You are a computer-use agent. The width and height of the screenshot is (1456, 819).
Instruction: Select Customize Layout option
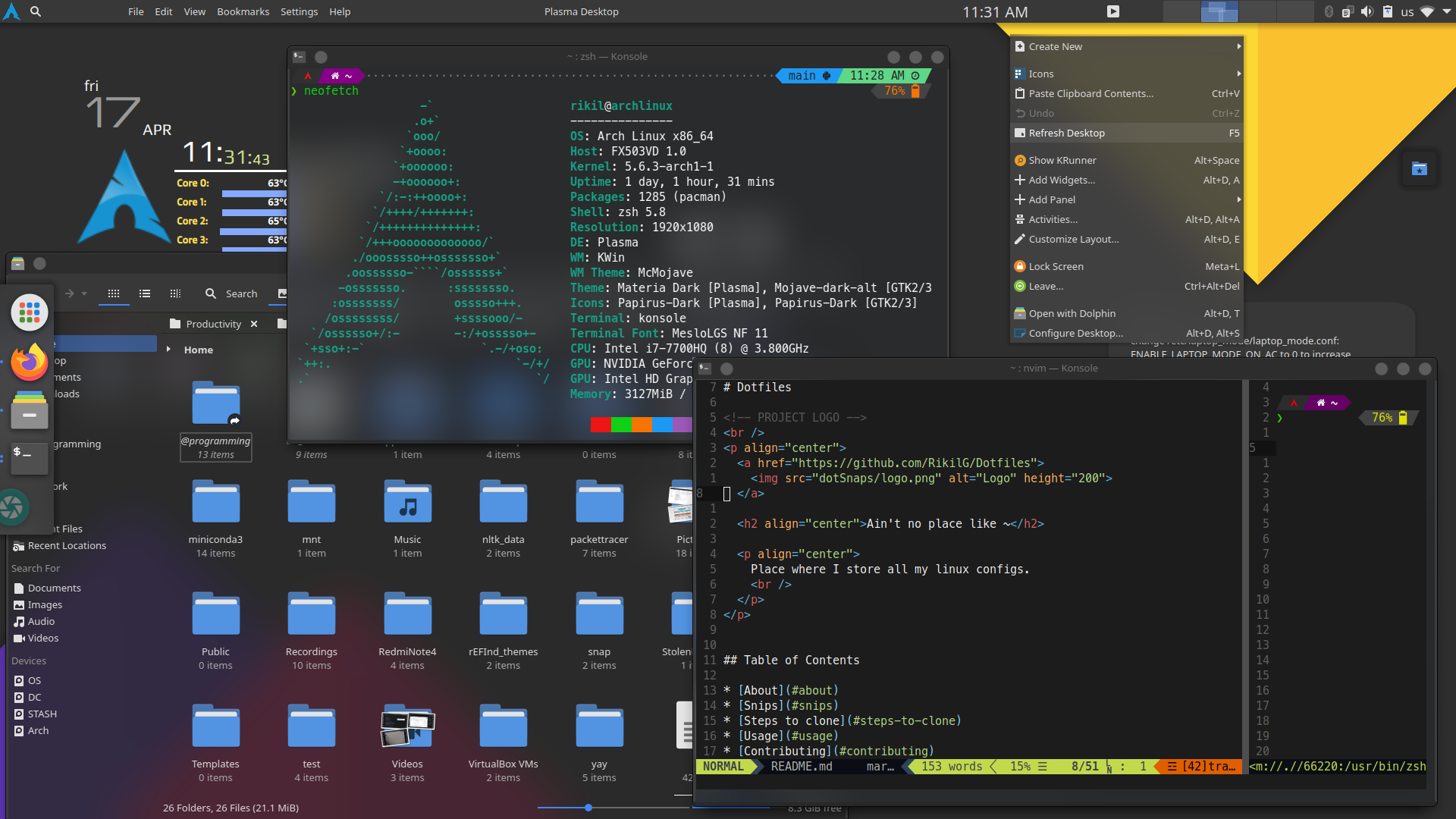(x=1074, y=239)
